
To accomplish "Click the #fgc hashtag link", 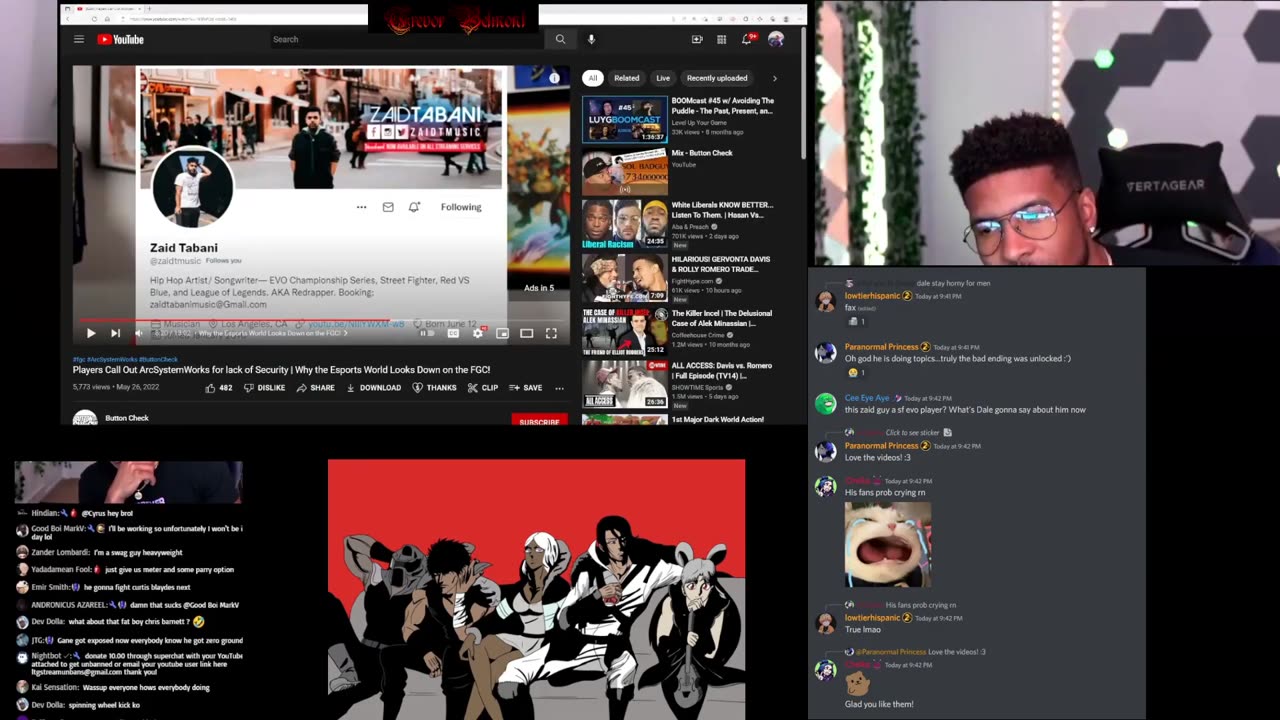I will pyautogui.click(x=78, y=359).
